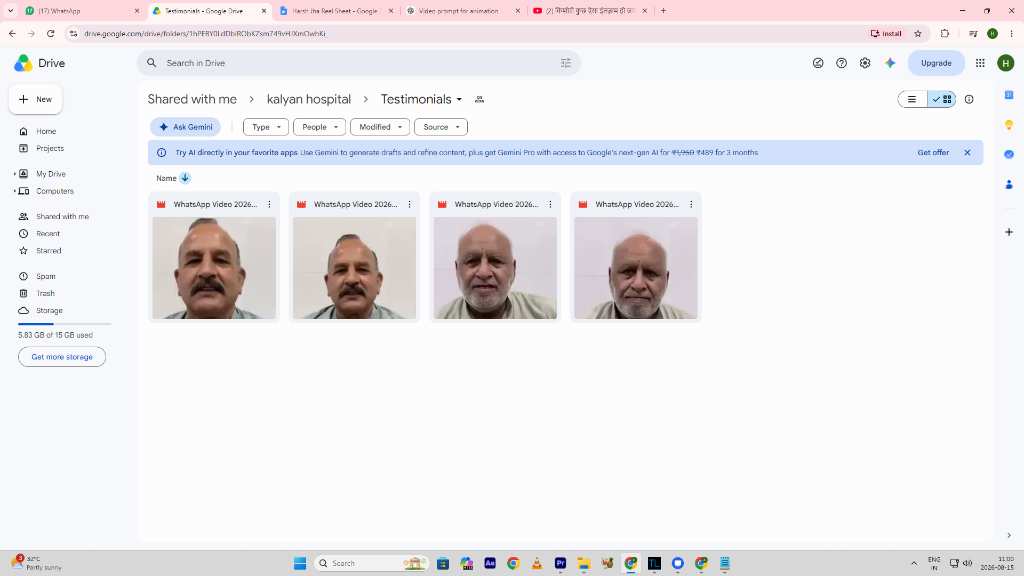This screenshot has width=1024, height=576.
Task: Open more actions for first WhatsApp video
Action: tap(269, 204)
